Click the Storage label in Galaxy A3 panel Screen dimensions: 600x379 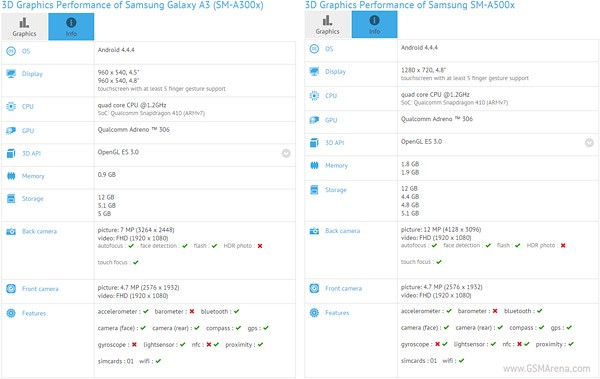(x=33, y=198)
